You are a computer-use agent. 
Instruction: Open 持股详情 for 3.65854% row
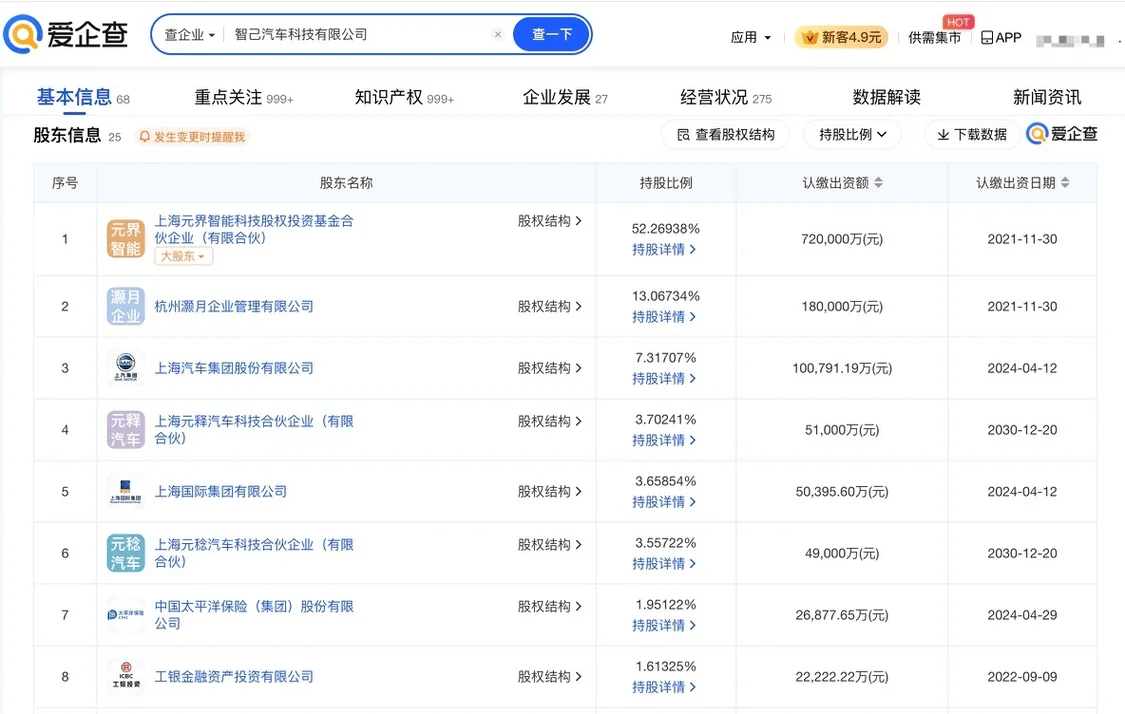tap(664, 502)
